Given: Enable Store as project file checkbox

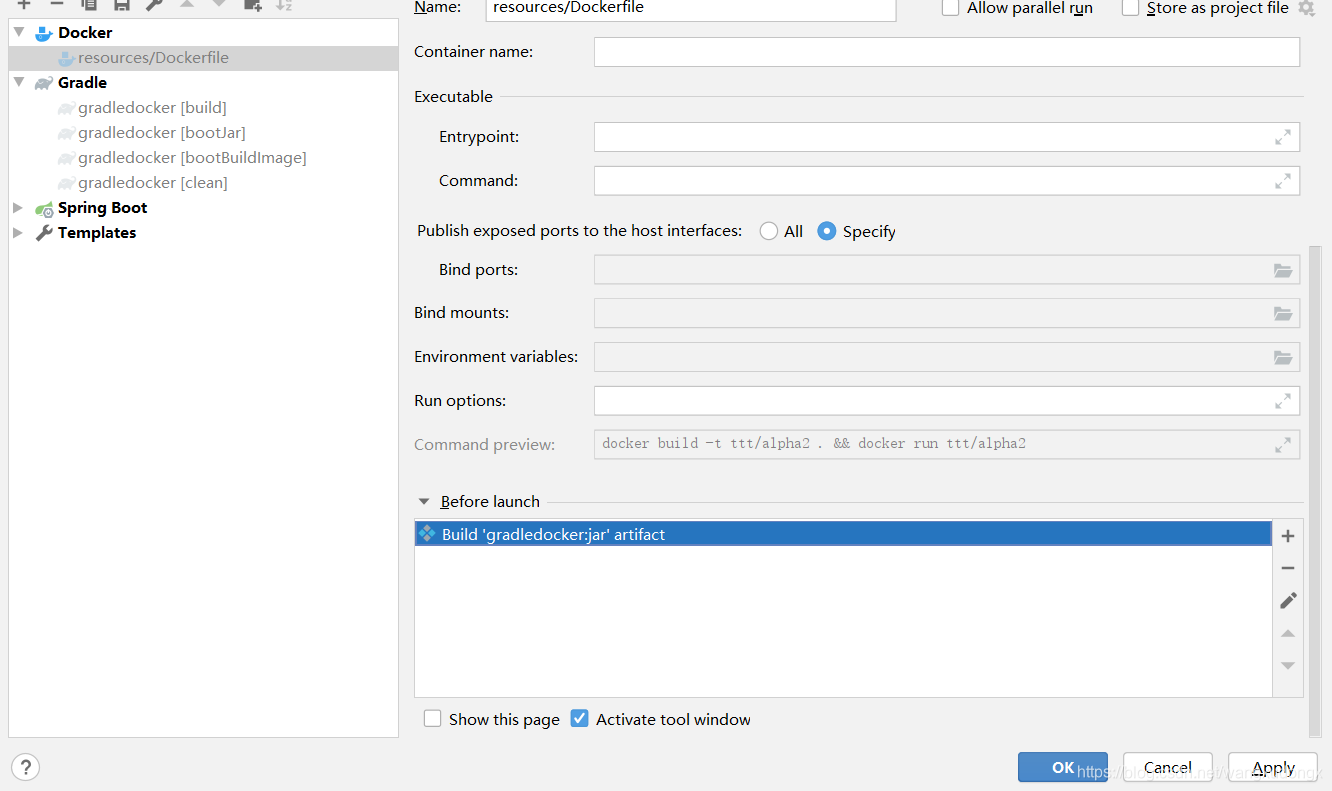Looking at the screenshot, I should tap(1131, 8).
